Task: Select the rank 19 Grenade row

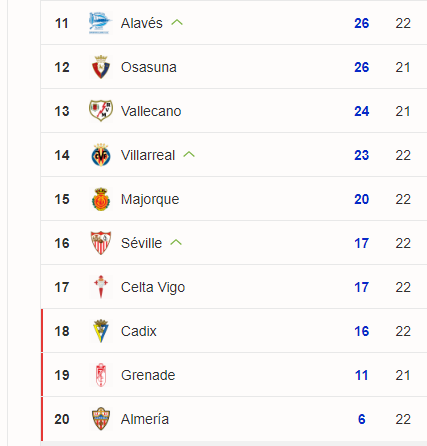Action: (234, 375)
